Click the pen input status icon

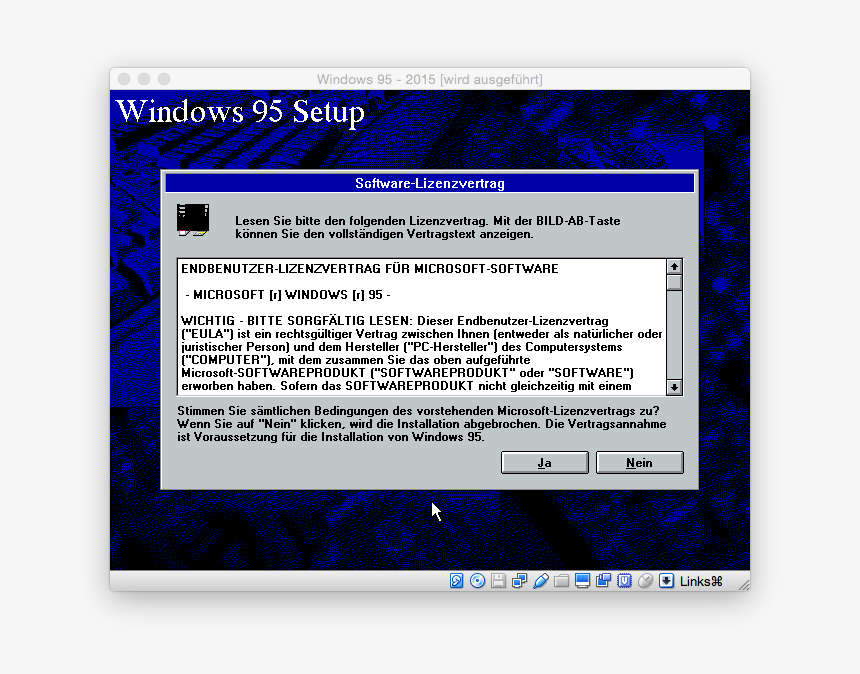pos(541,580)
